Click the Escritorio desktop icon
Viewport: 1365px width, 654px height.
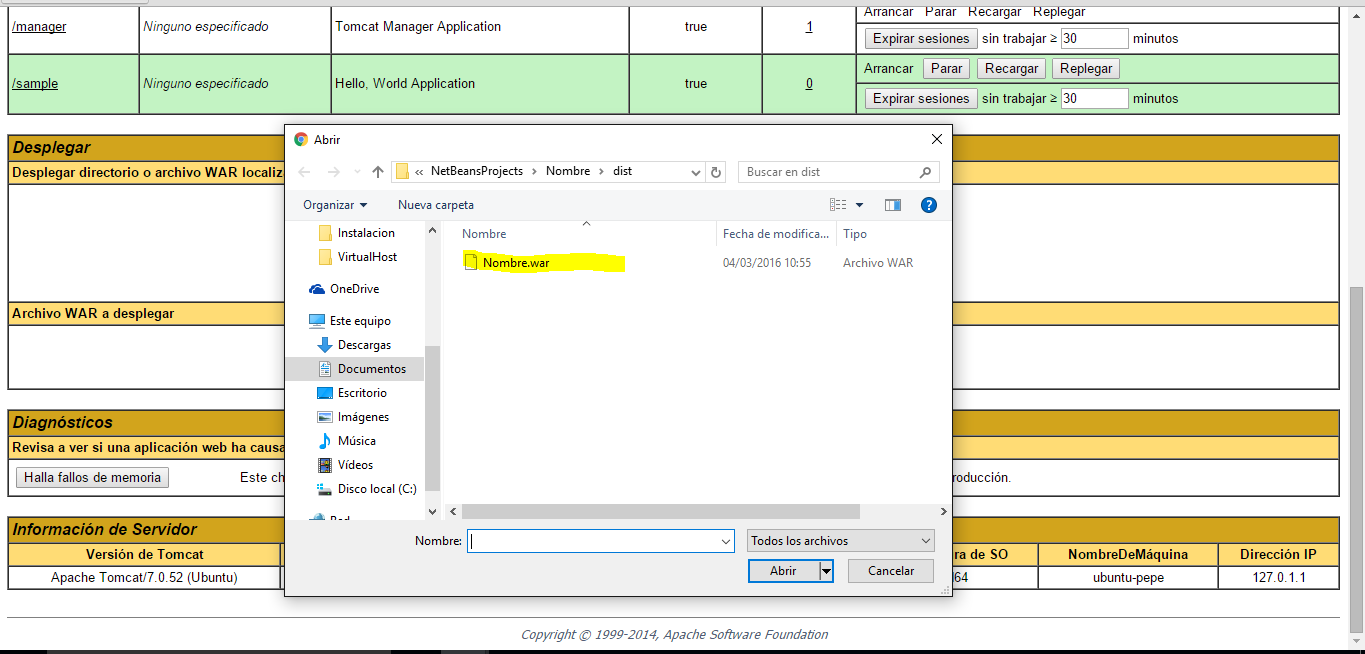pyautogui.click(x=325, y=393)
